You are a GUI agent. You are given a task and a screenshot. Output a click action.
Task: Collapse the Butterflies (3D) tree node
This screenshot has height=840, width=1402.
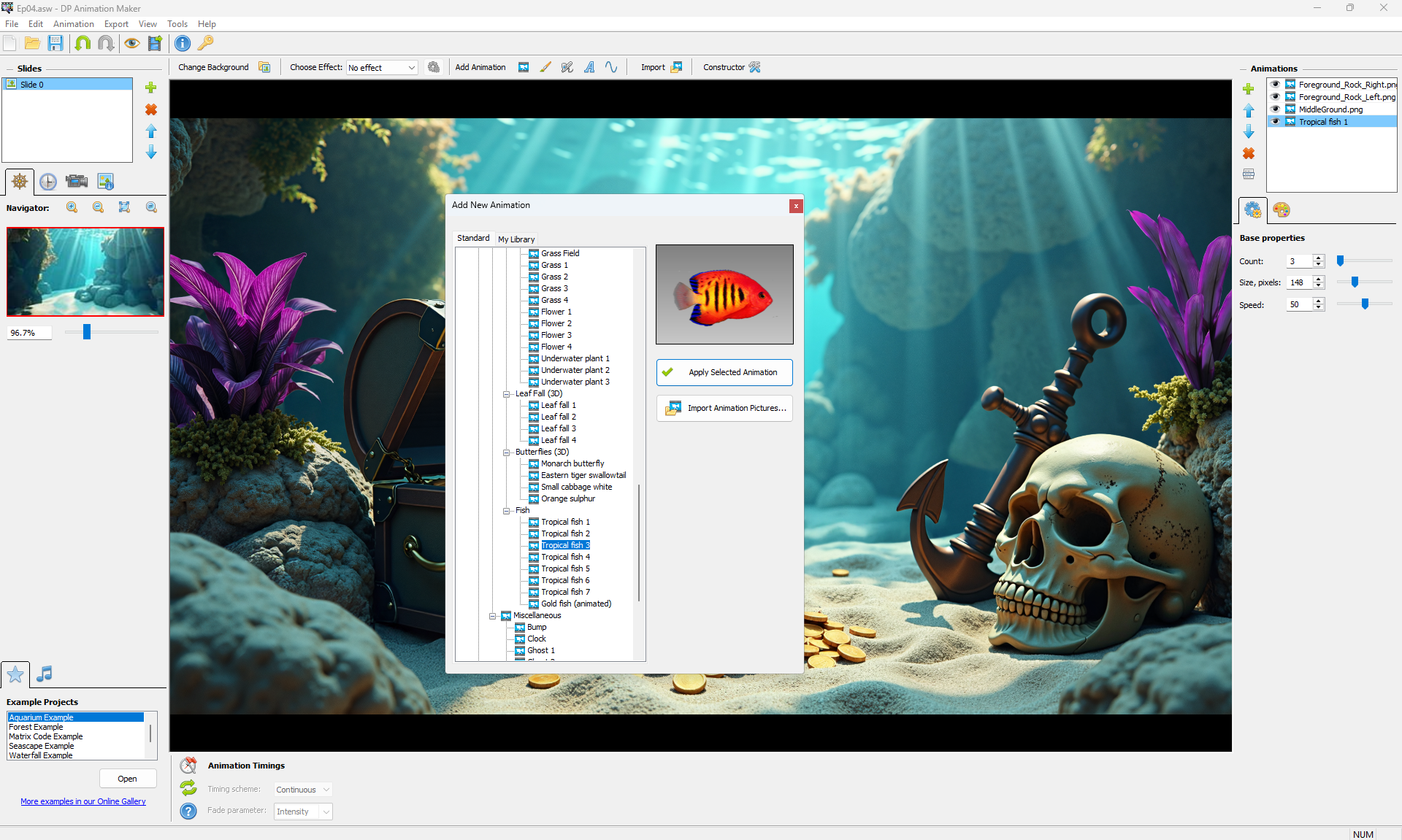click(506, 452)
